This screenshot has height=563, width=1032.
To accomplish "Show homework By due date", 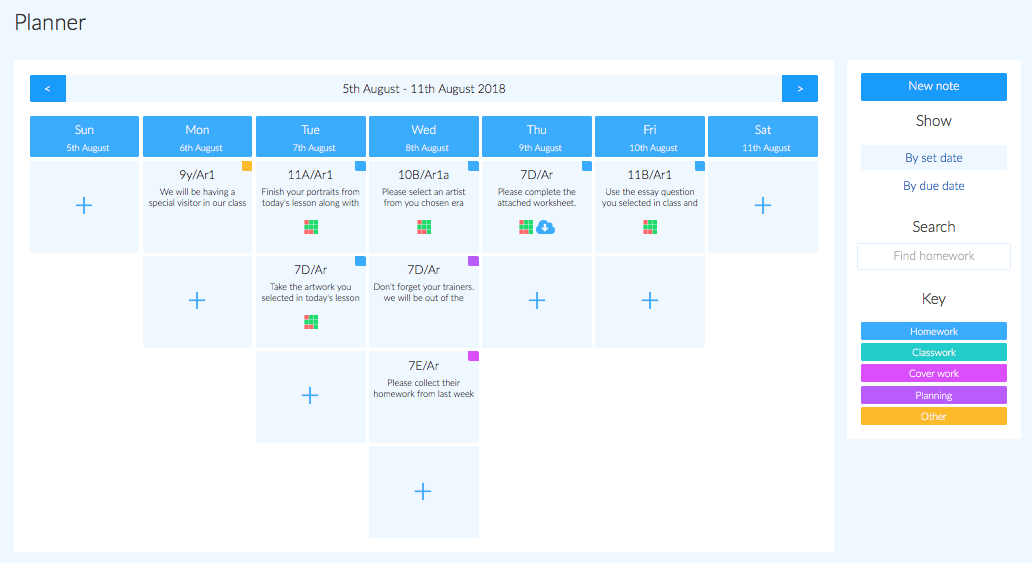I will pyautogui.click(x=933, y=186).
